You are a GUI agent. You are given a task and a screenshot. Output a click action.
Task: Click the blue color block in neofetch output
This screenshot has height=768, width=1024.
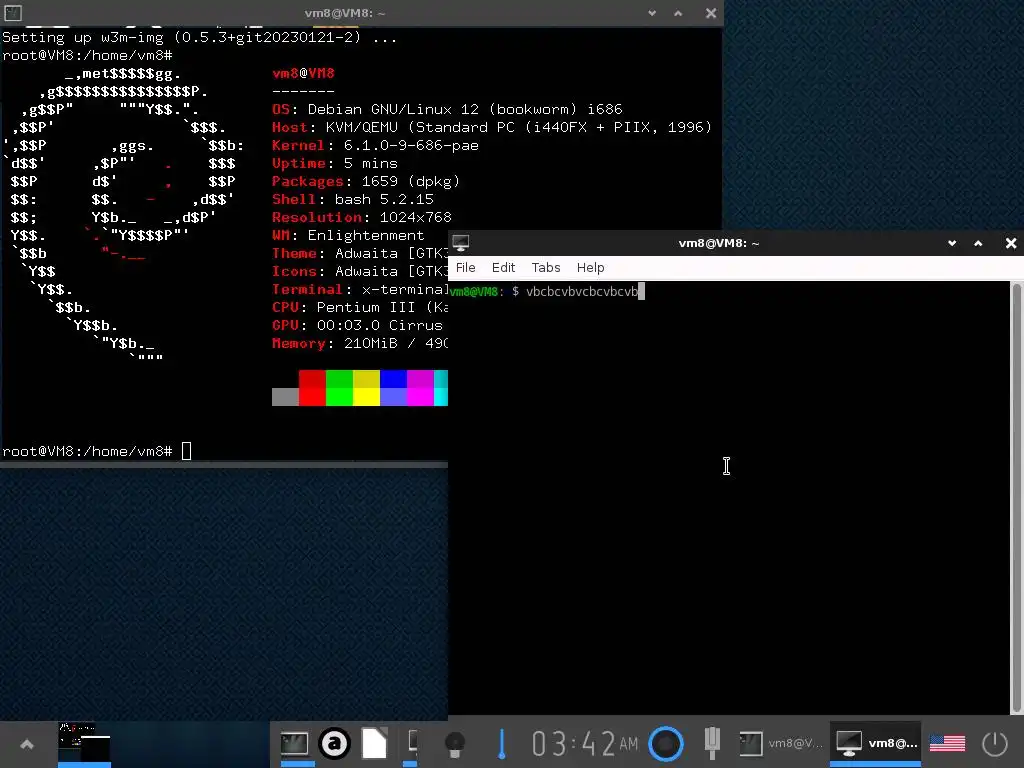(393, 388)
